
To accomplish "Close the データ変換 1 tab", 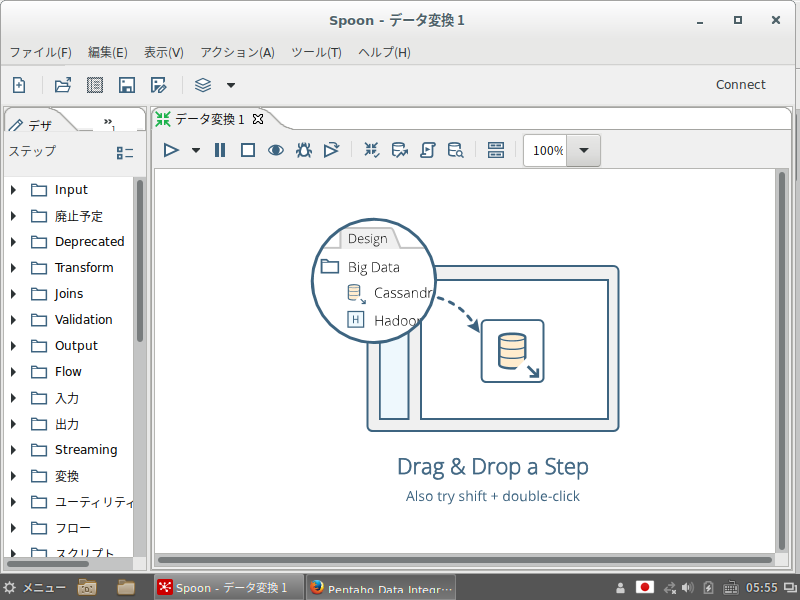I will (258, 118).
